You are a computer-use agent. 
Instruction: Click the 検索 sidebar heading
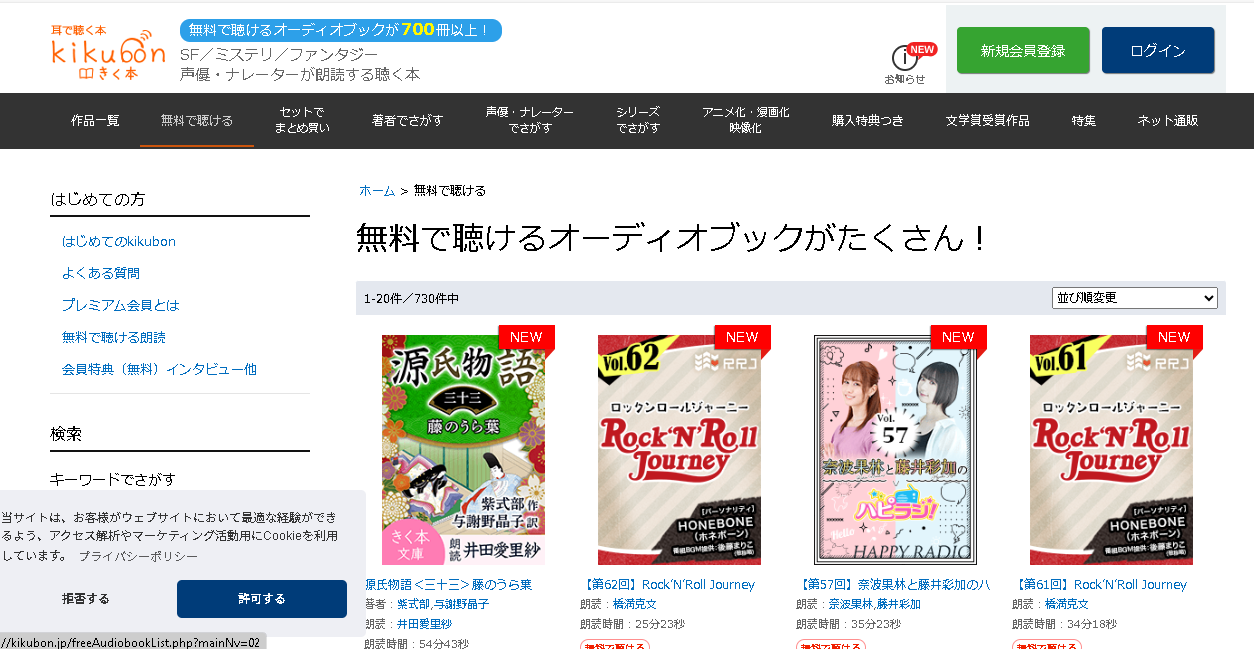pos(66,434)
